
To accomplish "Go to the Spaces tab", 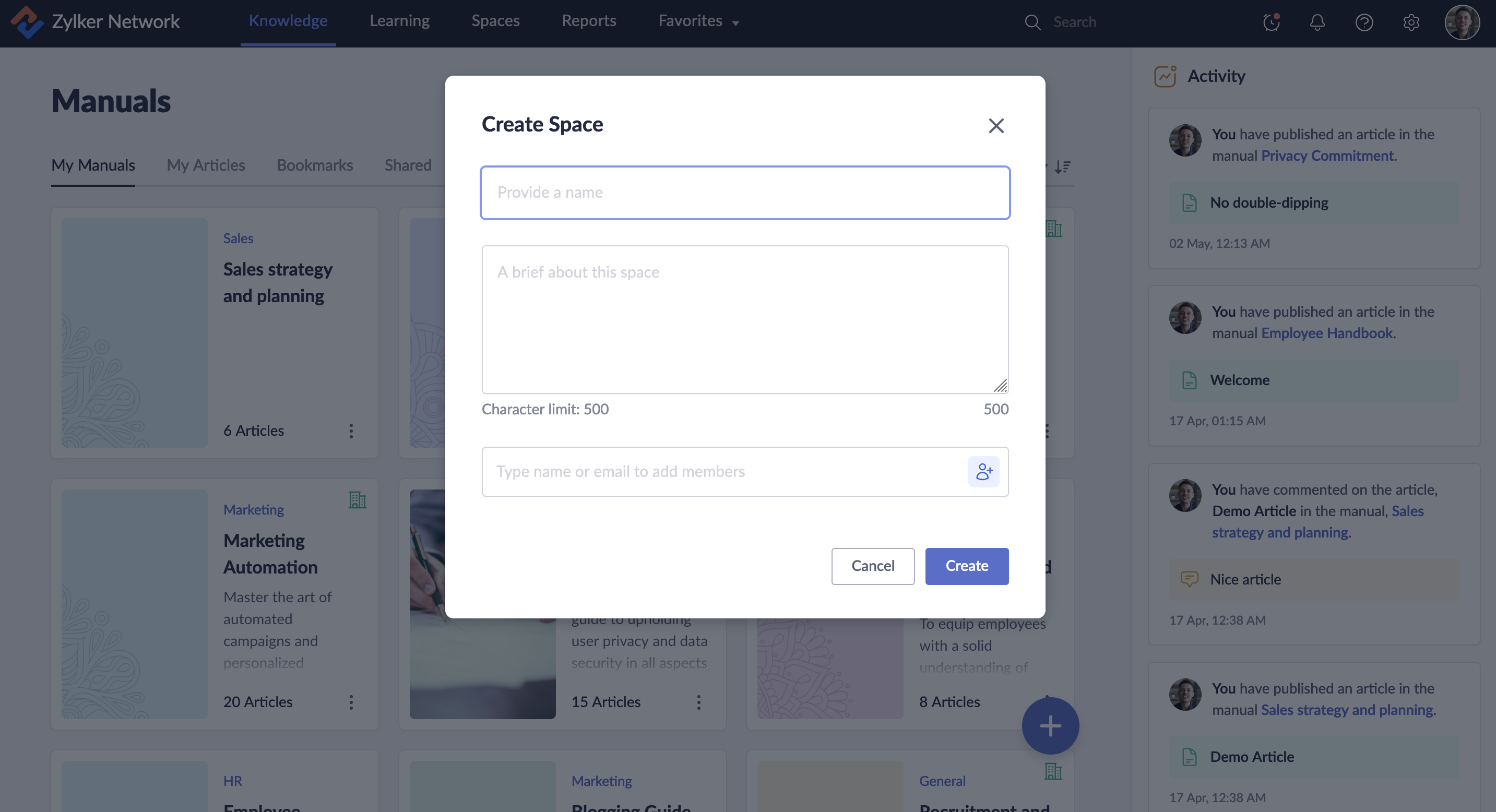I will (495, 21).
